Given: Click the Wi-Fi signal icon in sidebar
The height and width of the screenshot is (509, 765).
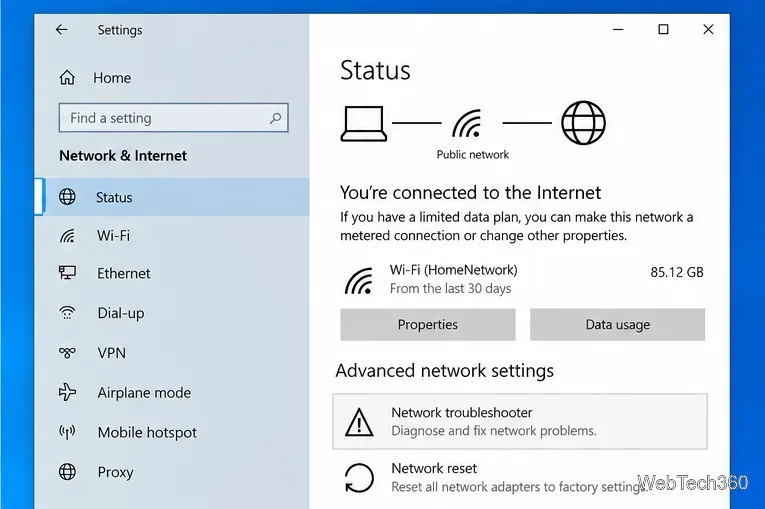Looking at the screenshot, I should (67, 236).
